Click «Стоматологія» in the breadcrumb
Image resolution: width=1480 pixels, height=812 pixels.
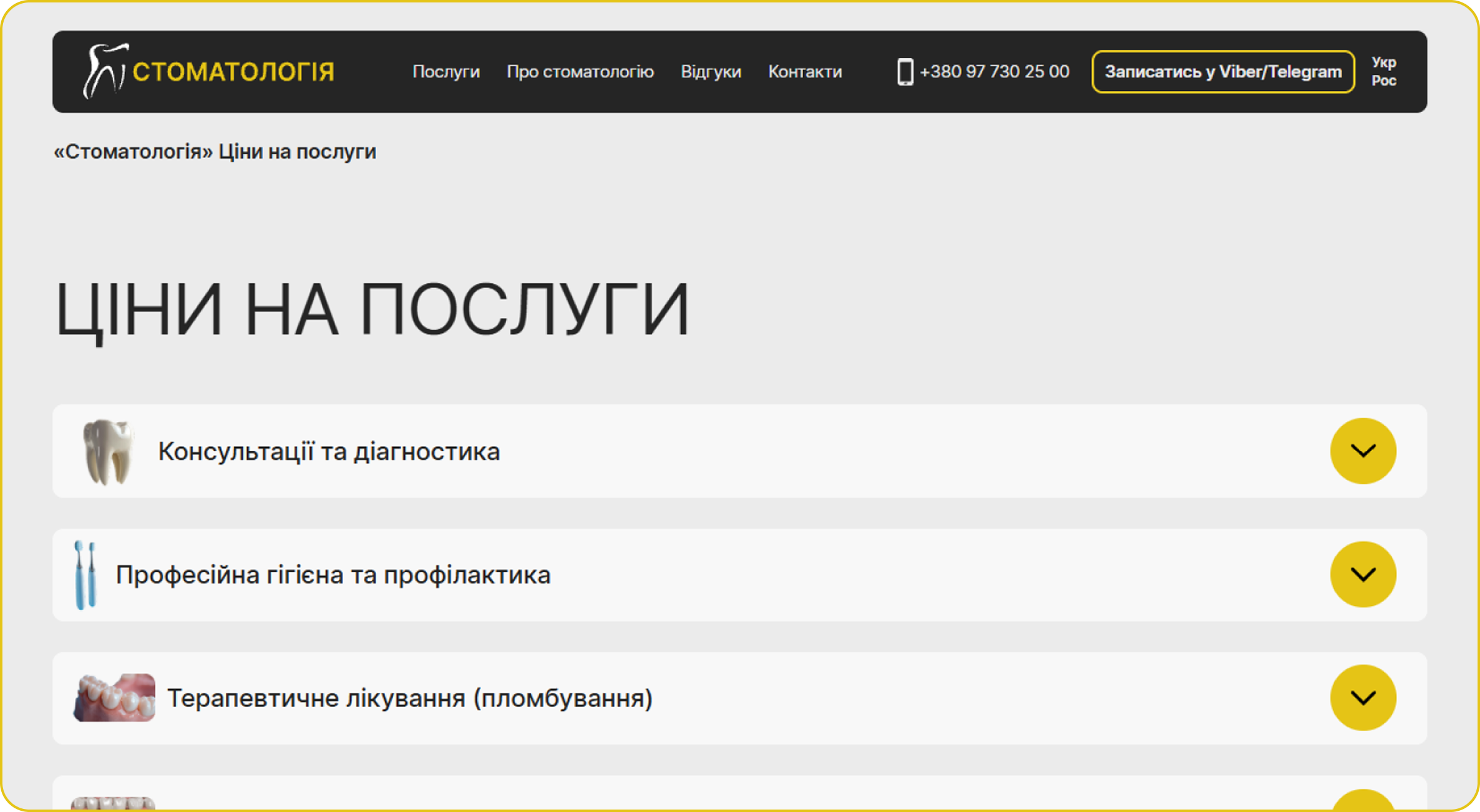(x=133, y=151)
